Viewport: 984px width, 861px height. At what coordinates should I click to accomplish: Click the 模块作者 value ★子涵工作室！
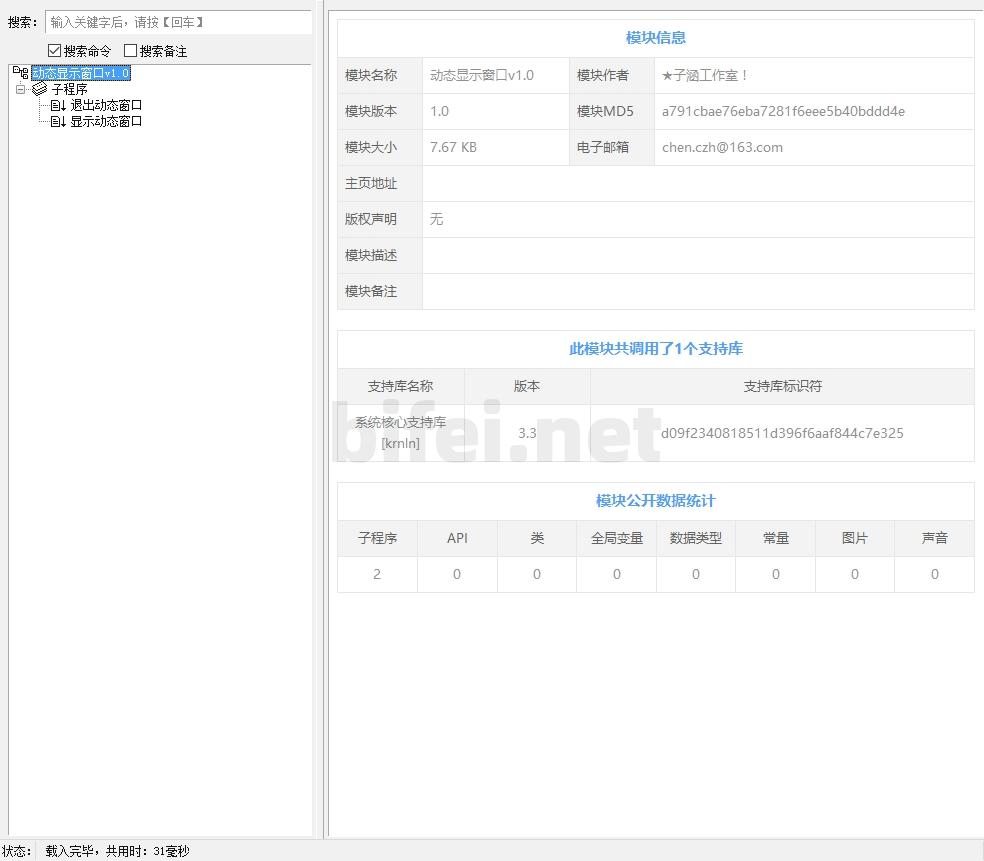(x=705, y=75)
